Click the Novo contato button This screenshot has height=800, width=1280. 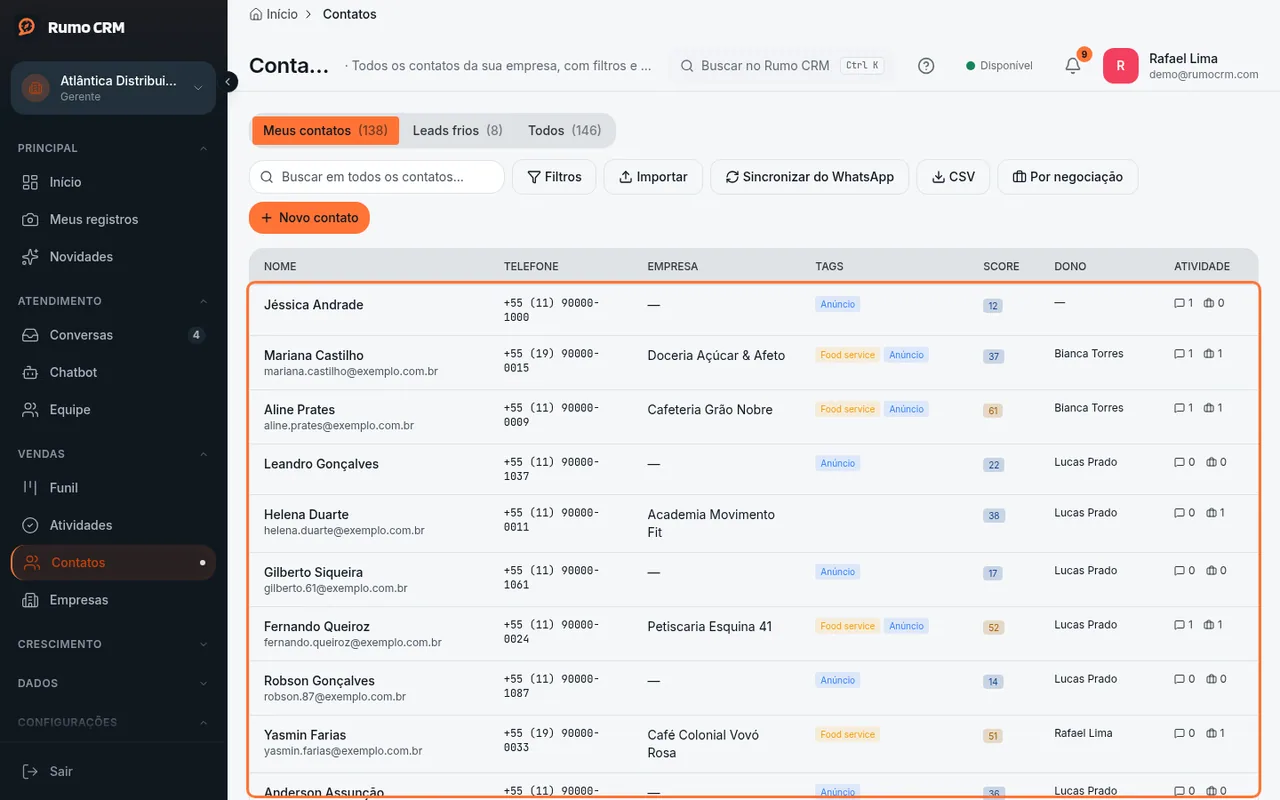point(309,218)
